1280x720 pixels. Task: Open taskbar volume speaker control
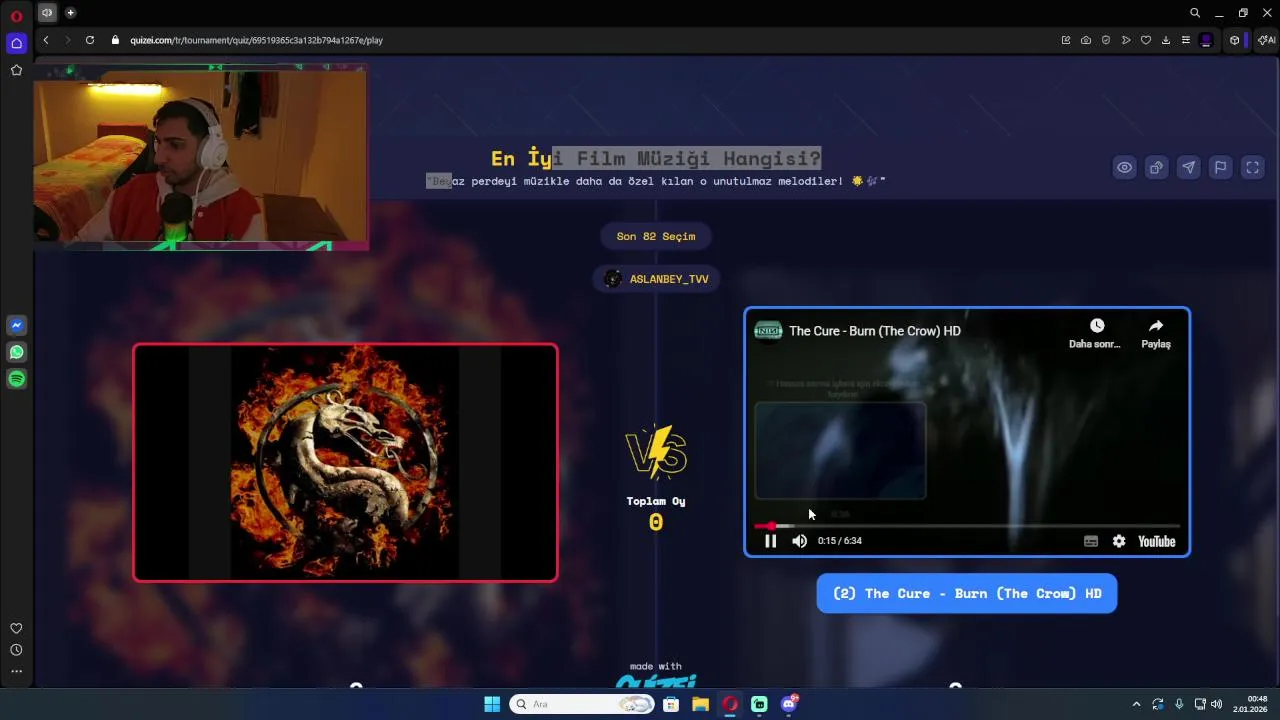(1217, 704)
